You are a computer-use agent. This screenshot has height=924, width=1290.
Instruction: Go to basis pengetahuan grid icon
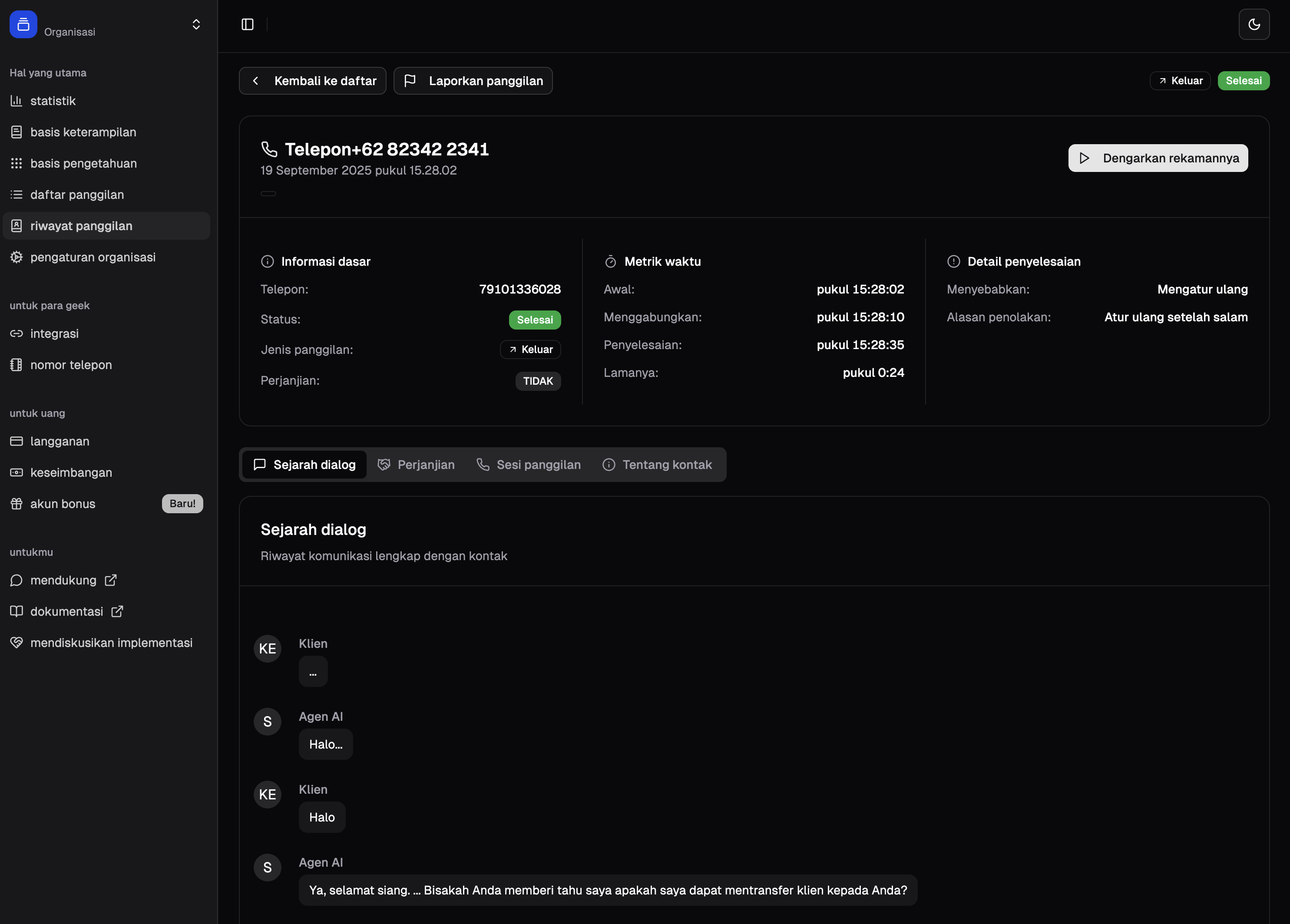coord(17,164)
